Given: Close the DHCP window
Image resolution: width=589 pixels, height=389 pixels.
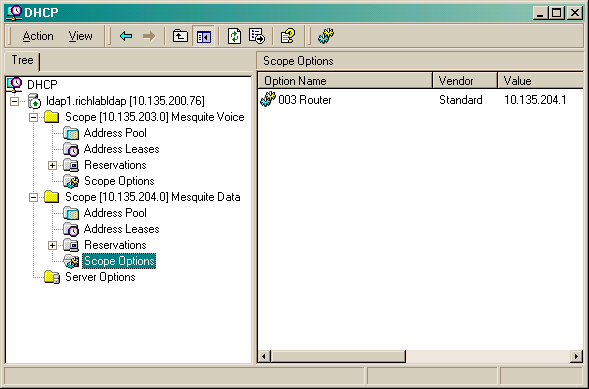Looking at the screenshot, I should point(575,13).
